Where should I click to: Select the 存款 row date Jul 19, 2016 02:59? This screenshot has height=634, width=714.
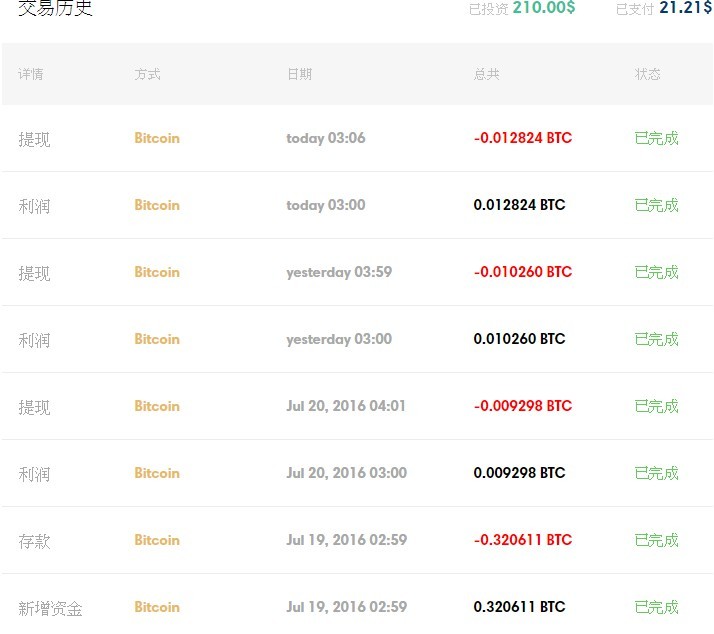coord(347,540)
